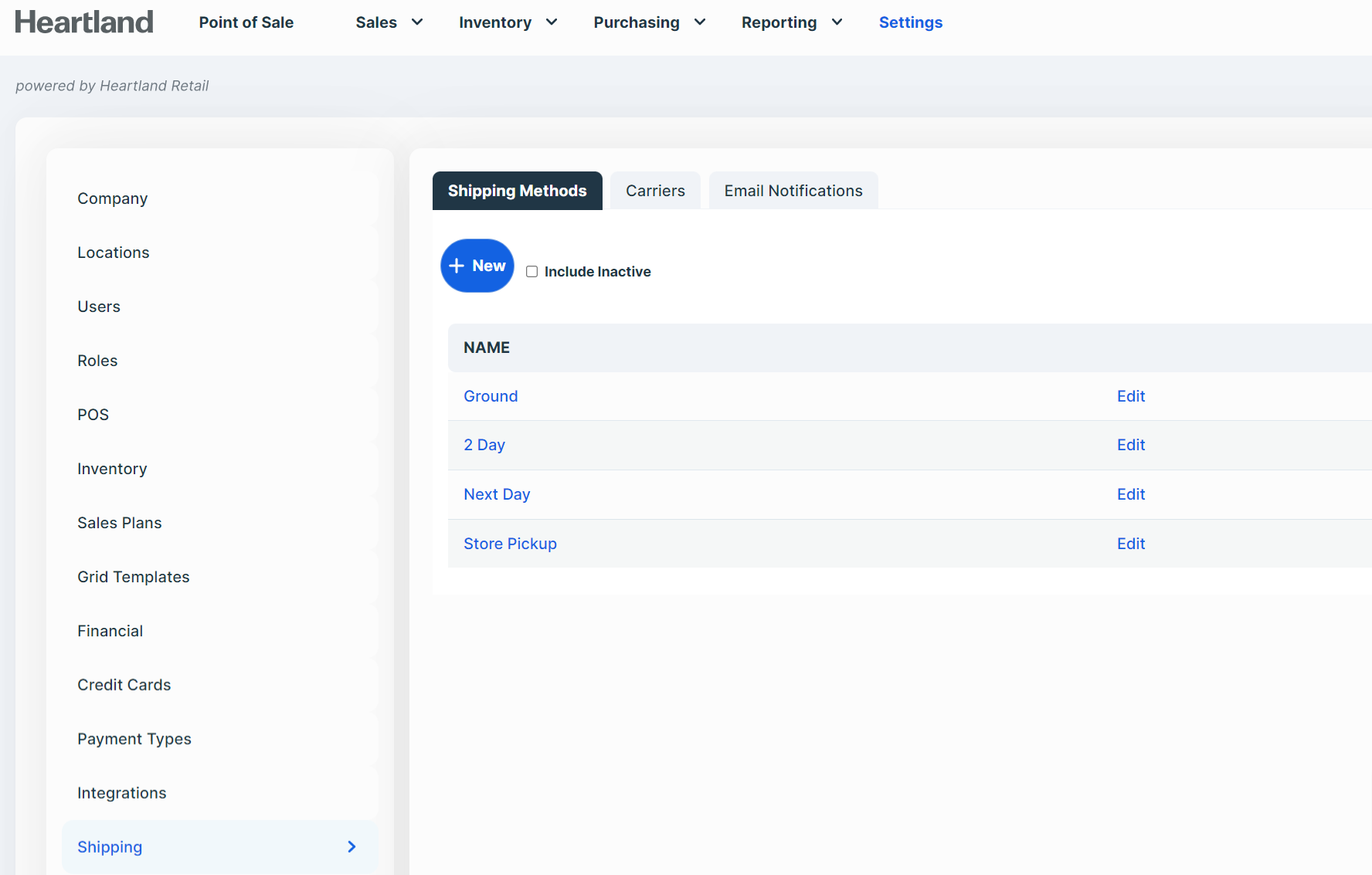Open the Purchasing dropdown menu
Image resolution: width=1372 pixels, height=875 pixels.
point(650,22)
